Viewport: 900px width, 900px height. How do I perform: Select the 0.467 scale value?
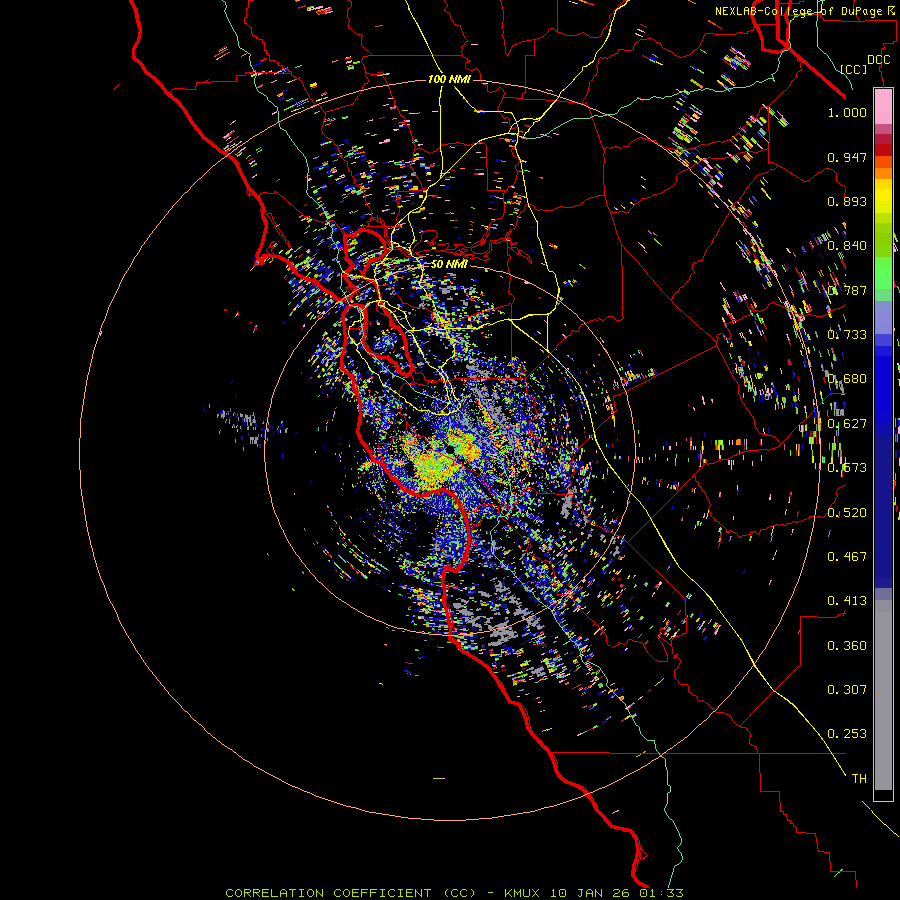point(847,556)
